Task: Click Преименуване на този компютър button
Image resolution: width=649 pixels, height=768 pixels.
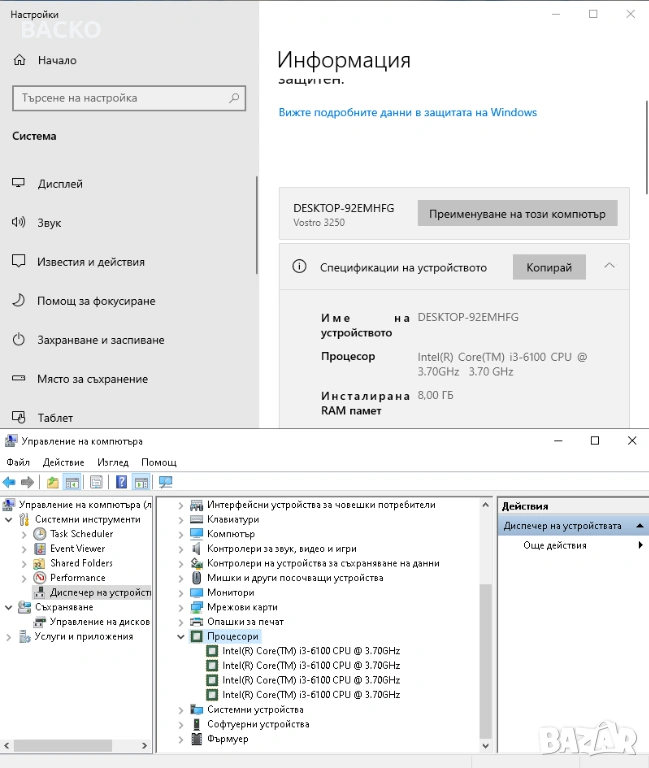Action: click(517, 214)
